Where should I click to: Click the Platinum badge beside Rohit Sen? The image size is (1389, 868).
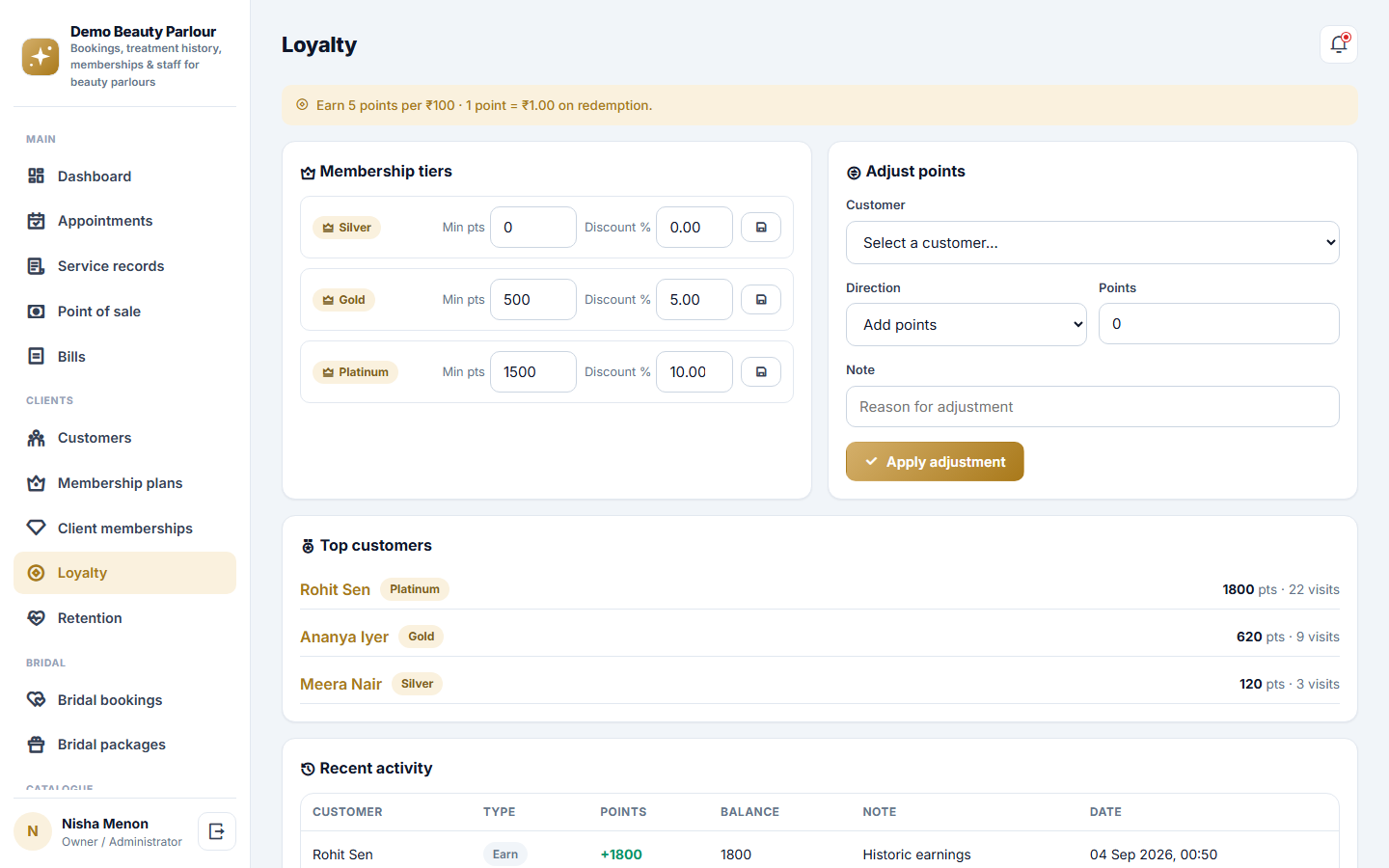click(x=415, y=589)
